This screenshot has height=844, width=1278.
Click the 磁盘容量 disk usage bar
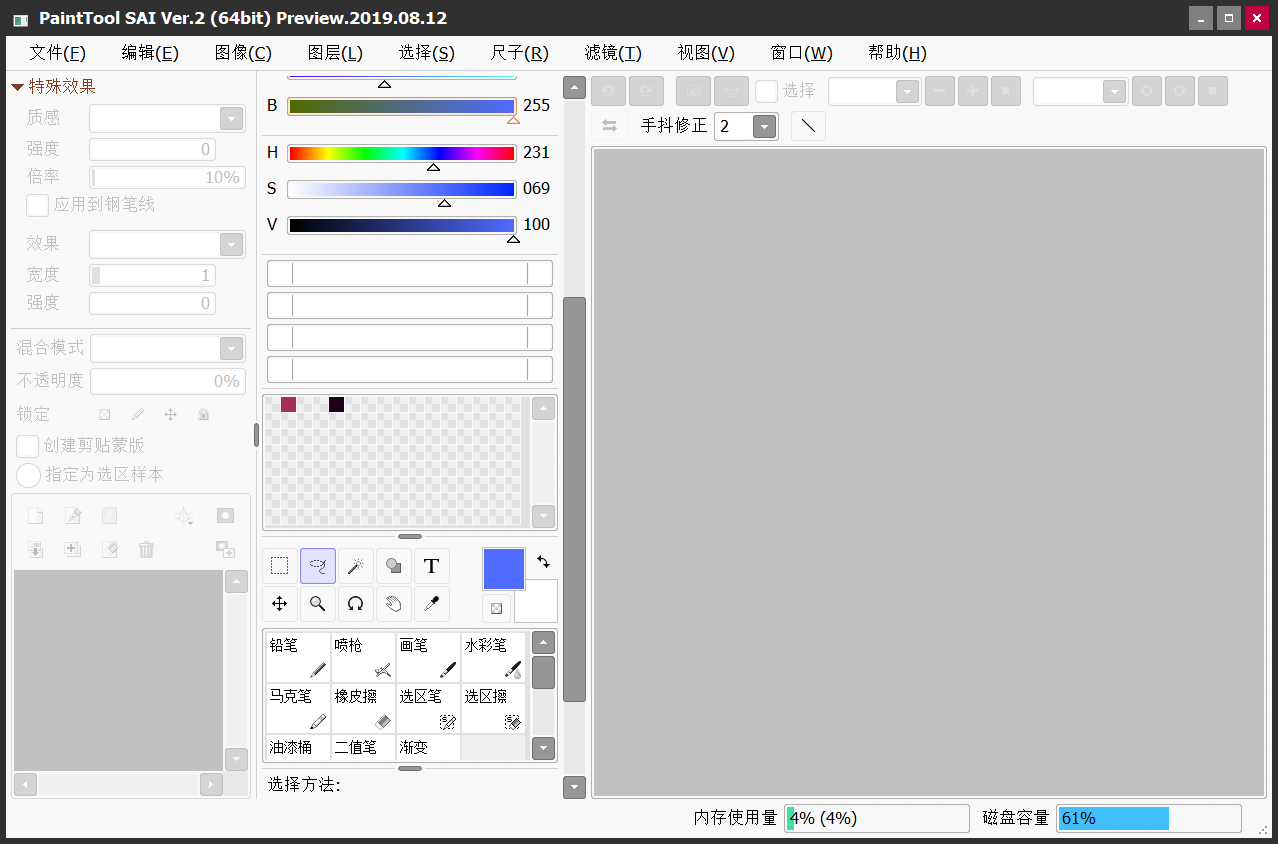1149,818
